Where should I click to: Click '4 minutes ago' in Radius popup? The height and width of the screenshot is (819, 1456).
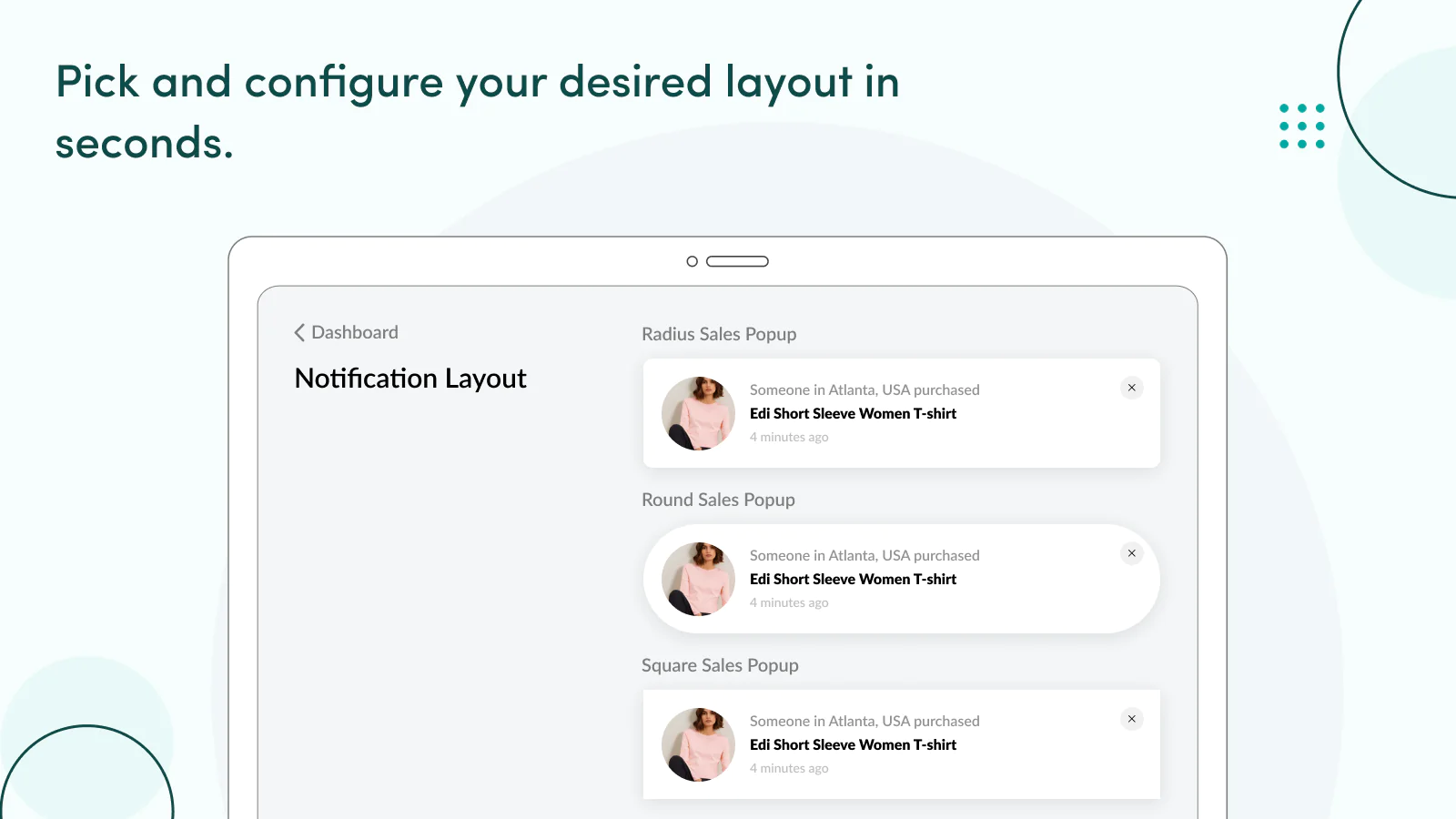[x=789, y=437]
